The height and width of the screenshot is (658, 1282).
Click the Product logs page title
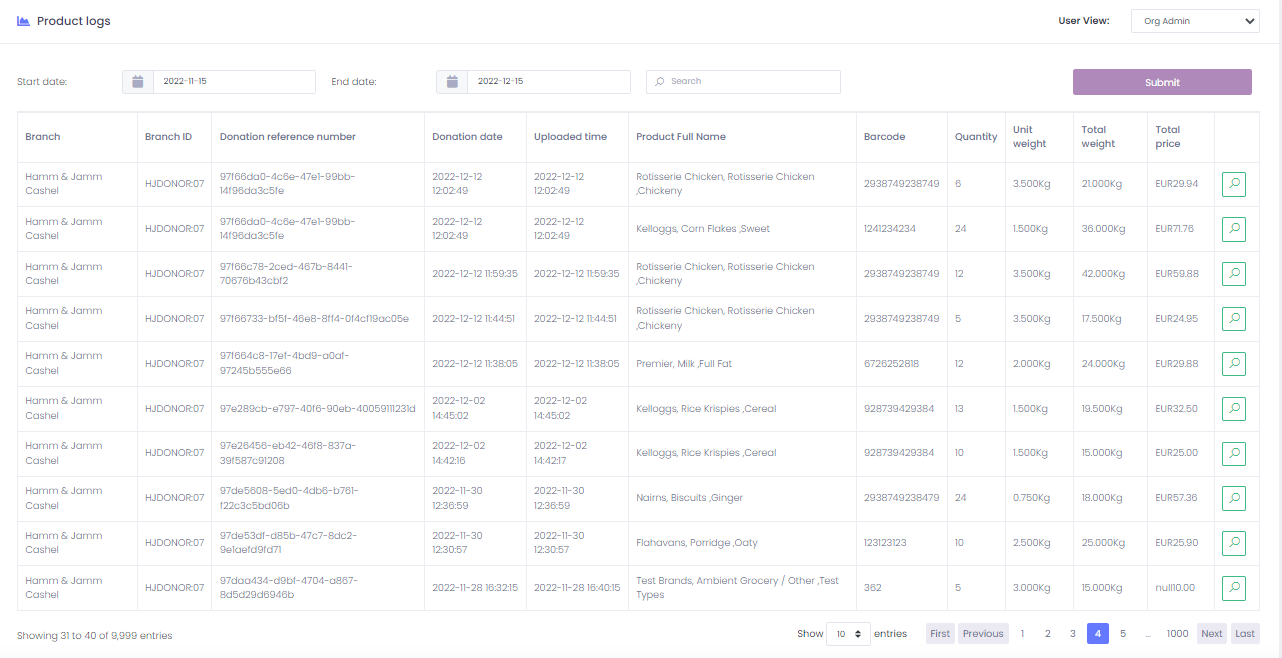click(x=74, y=21)
